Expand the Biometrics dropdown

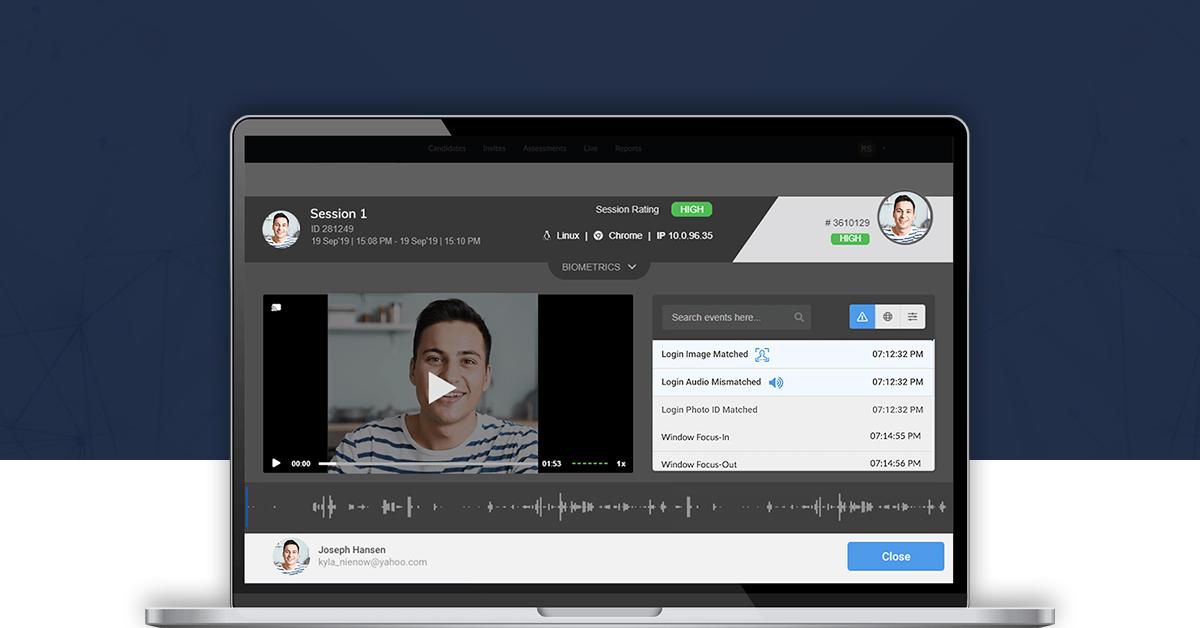(599, 267)
